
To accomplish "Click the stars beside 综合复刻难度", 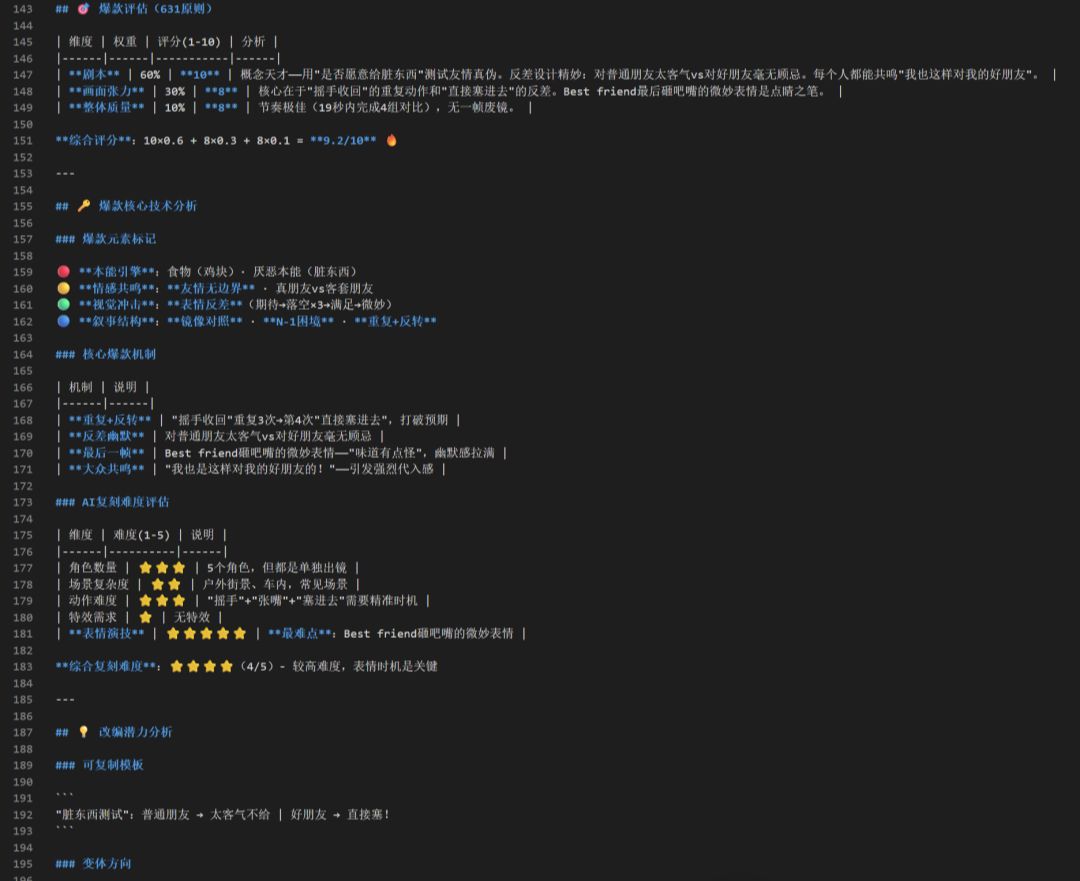I will (201, 666).
